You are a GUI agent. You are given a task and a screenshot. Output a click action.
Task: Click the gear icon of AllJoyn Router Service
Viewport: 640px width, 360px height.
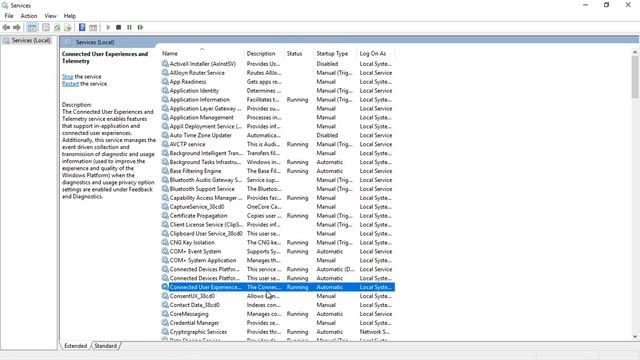pos(165,73)
